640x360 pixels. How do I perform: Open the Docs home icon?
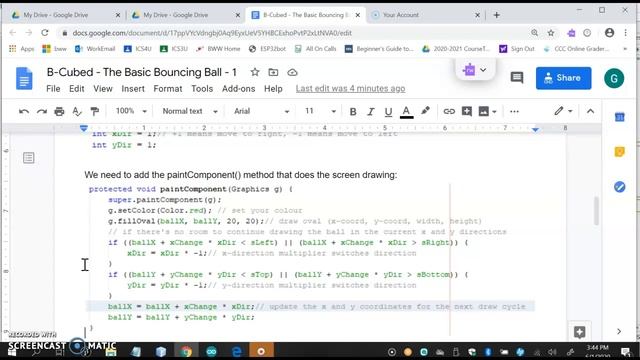coord(24,78)
